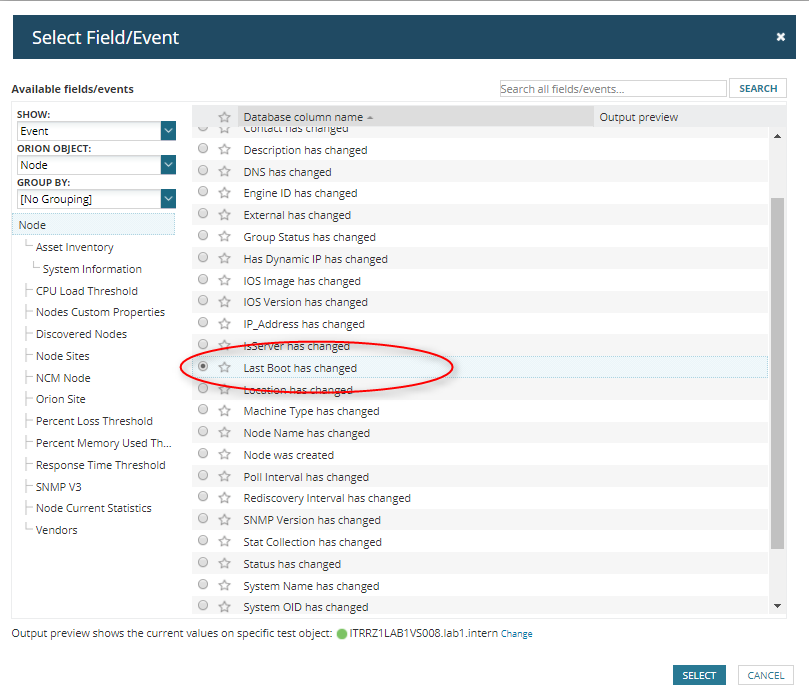Click the CANCEL button
Image resolution: width=809 pixels, height=700 pixels.
[765, 675]
